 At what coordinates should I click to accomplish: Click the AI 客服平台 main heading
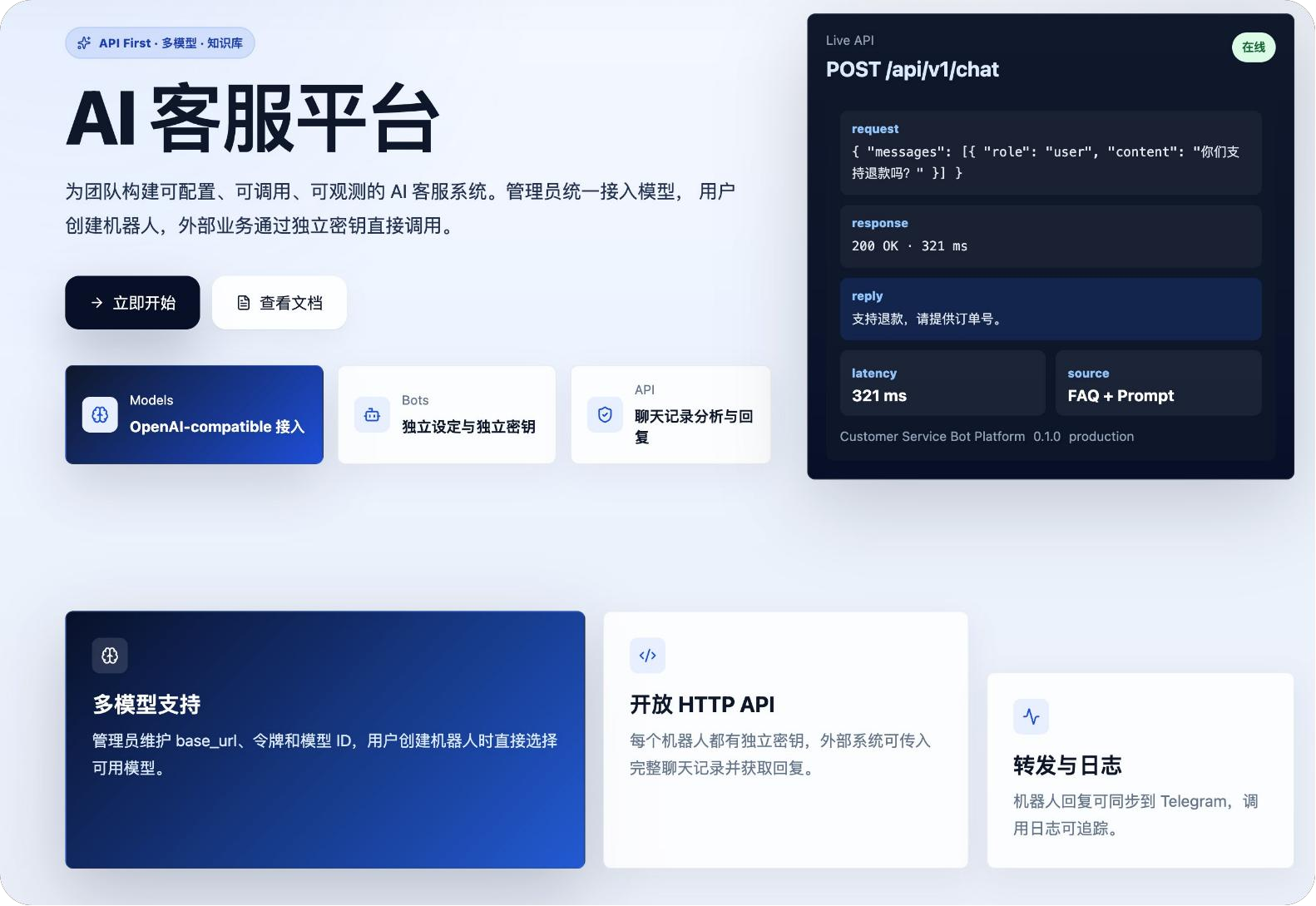pos(253,118)
